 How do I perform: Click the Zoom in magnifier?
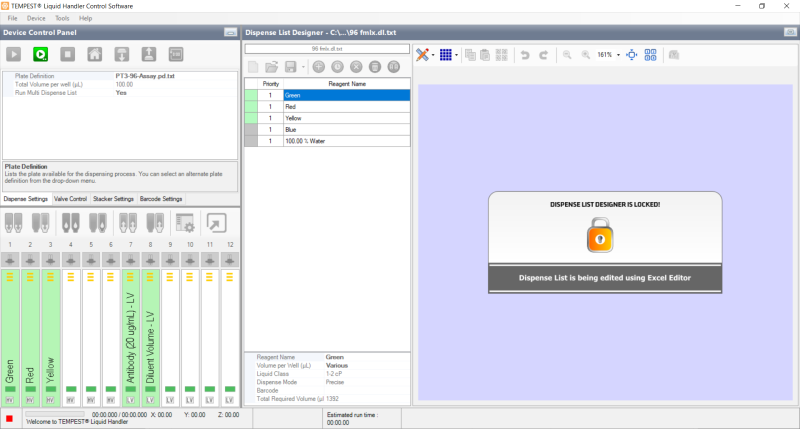[586, 55]
